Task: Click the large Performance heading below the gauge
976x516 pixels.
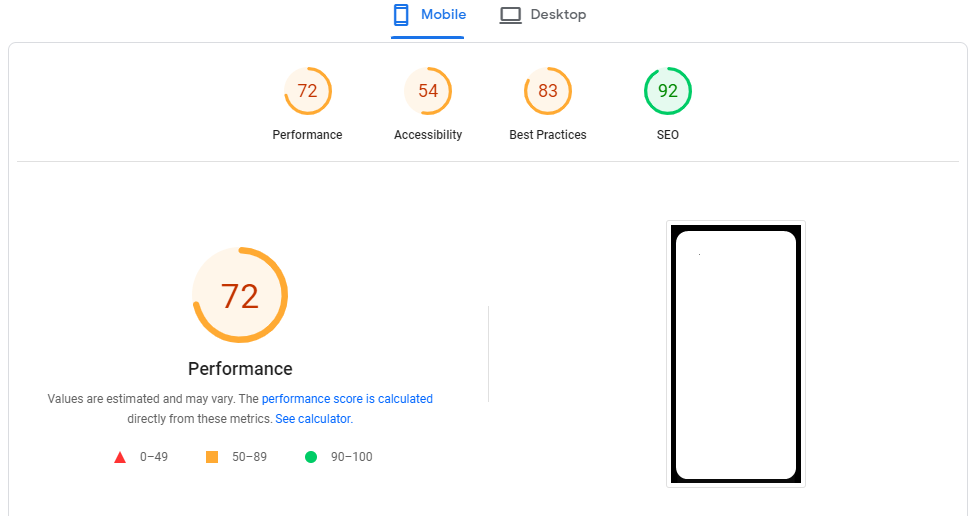Action: tap(240, 368)
